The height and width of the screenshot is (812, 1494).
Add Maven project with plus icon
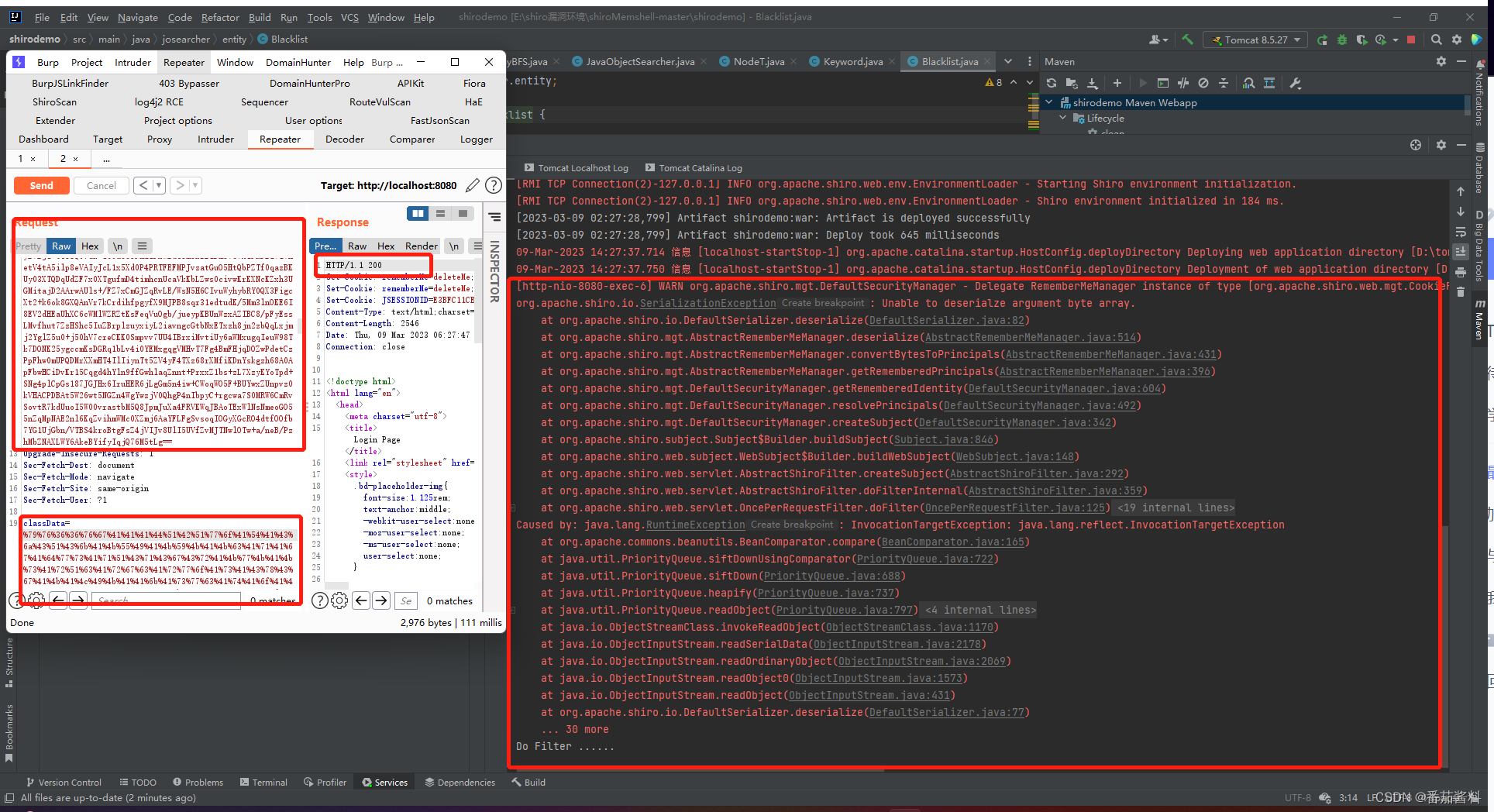click(x=1117, y=83)
